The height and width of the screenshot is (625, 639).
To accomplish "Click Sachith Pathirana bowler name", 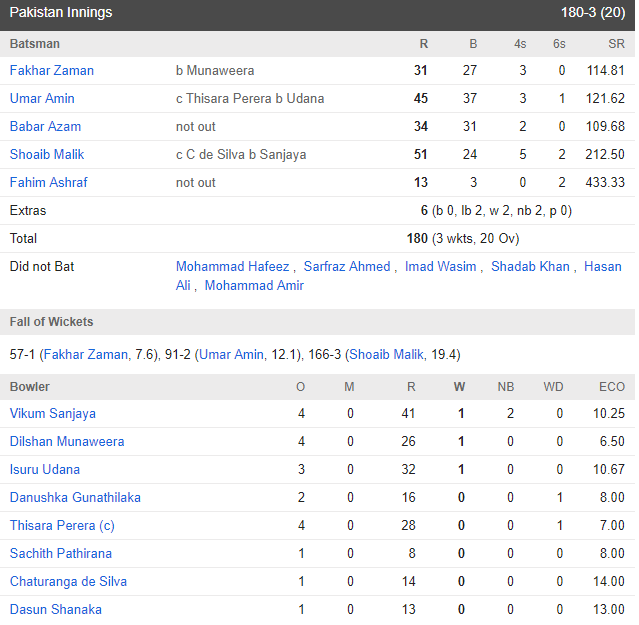I will (x=61, y=554).
